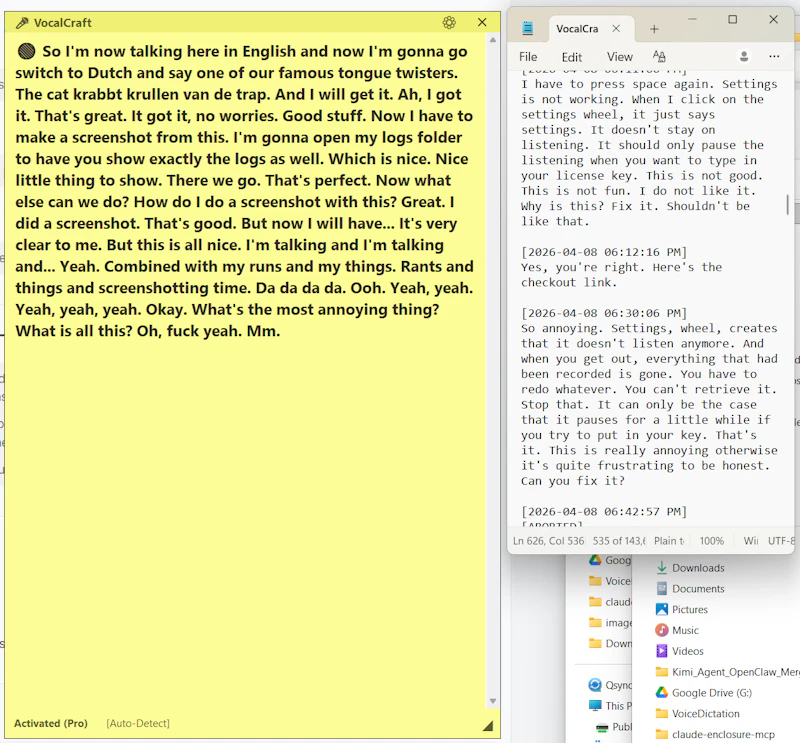Viewport: 800px width, 743px height.
Task: Open Music in File Explorer
Action: [685, 630]
